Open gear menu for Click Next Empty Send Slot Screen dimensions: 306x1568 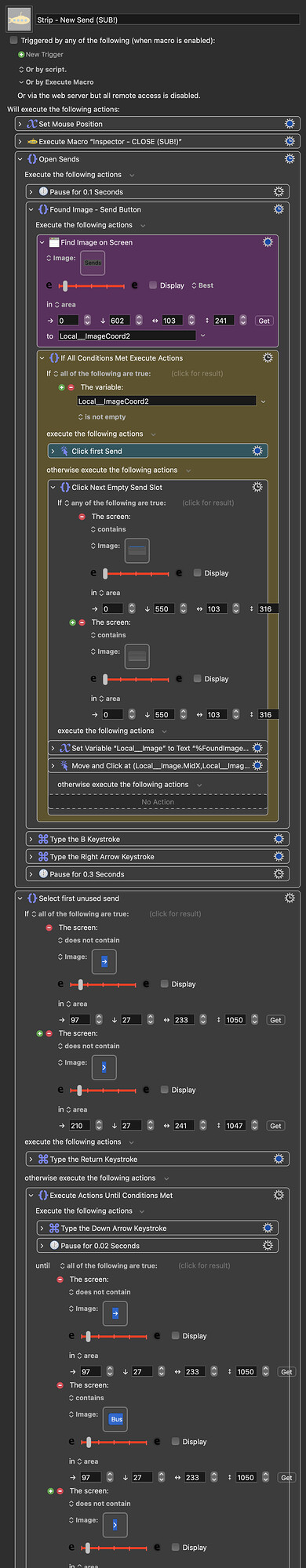coord(257,487)
